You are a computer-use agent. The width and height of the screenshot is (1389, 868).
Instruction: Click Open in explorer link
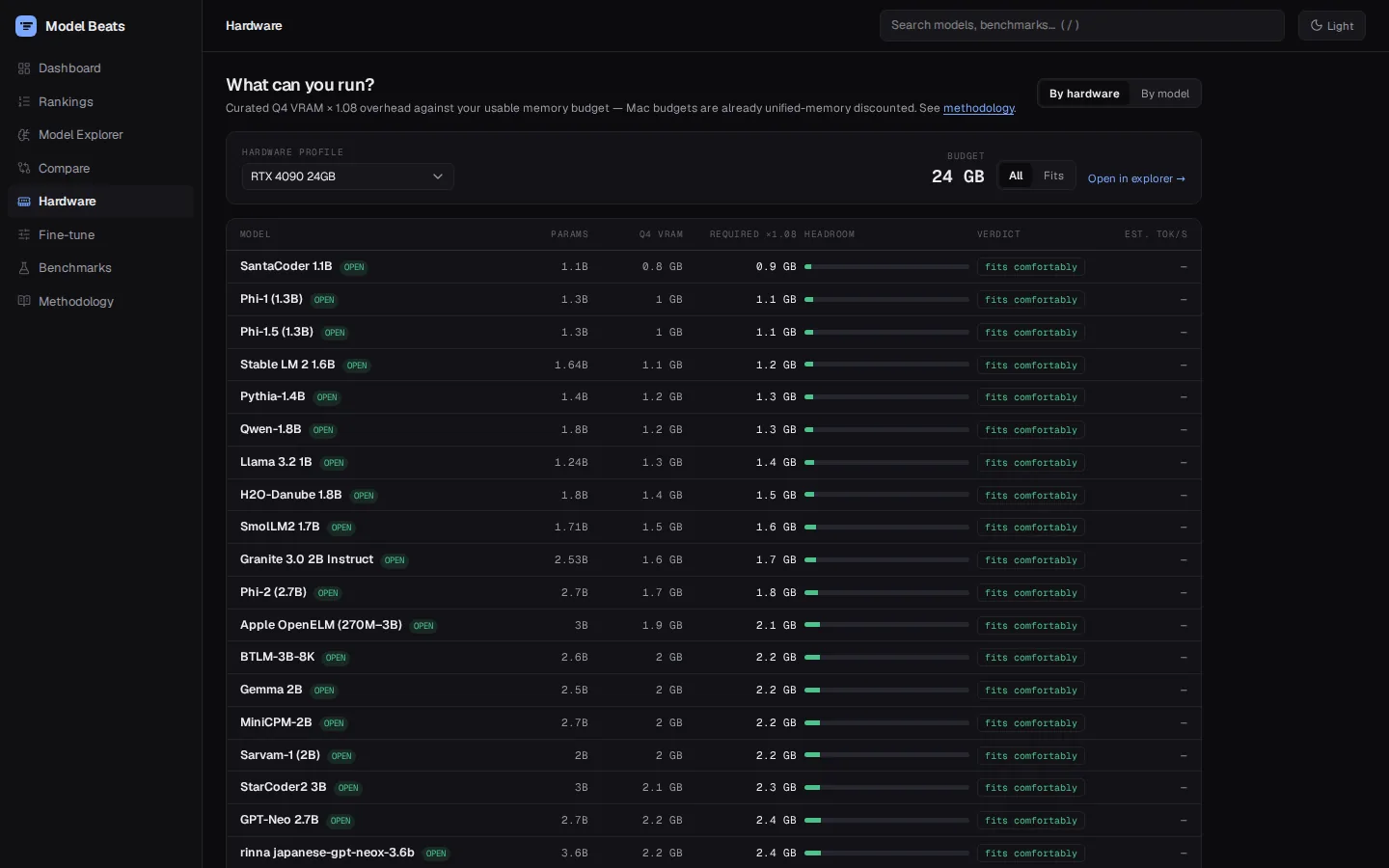pos(1136,178)
